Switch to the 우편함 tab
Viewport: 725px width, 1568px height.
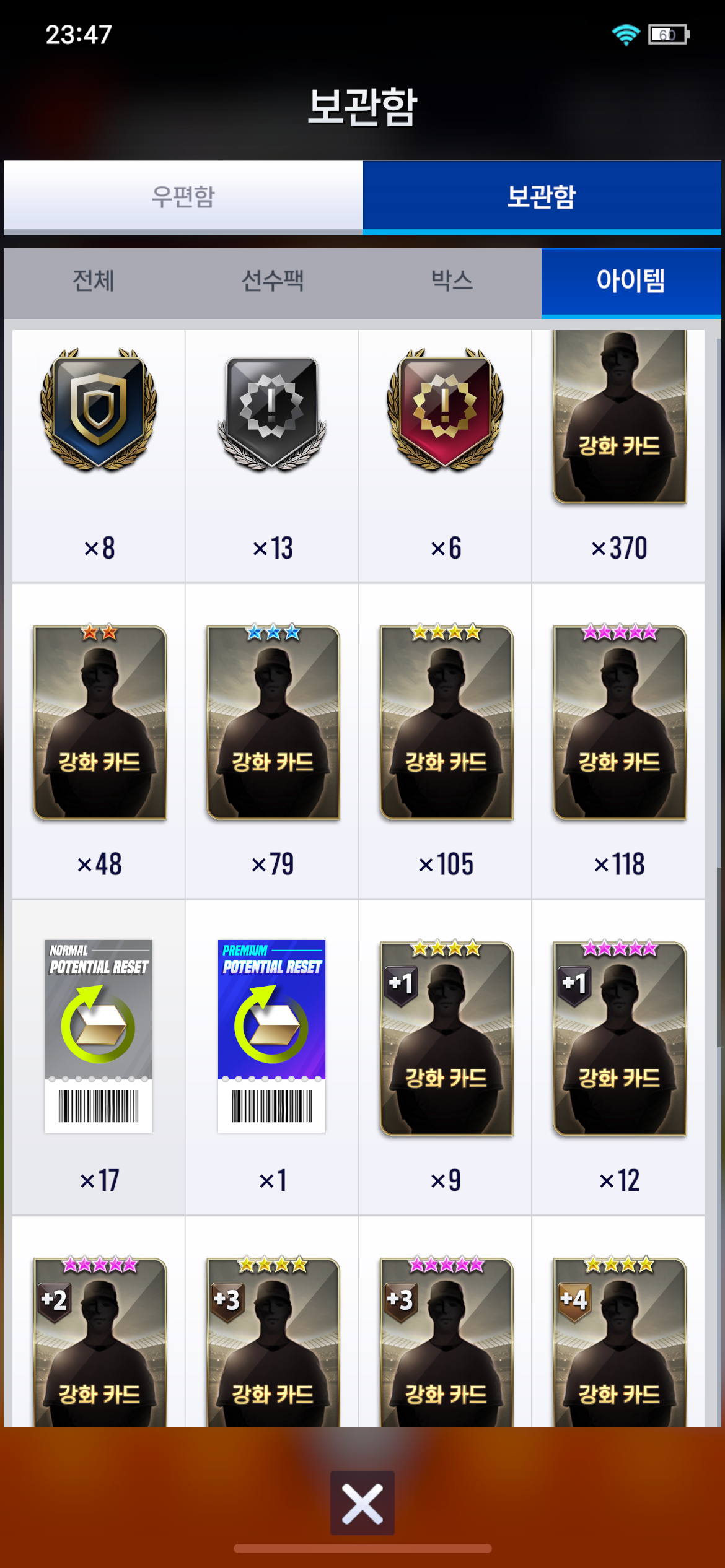[x=183, y=197]
